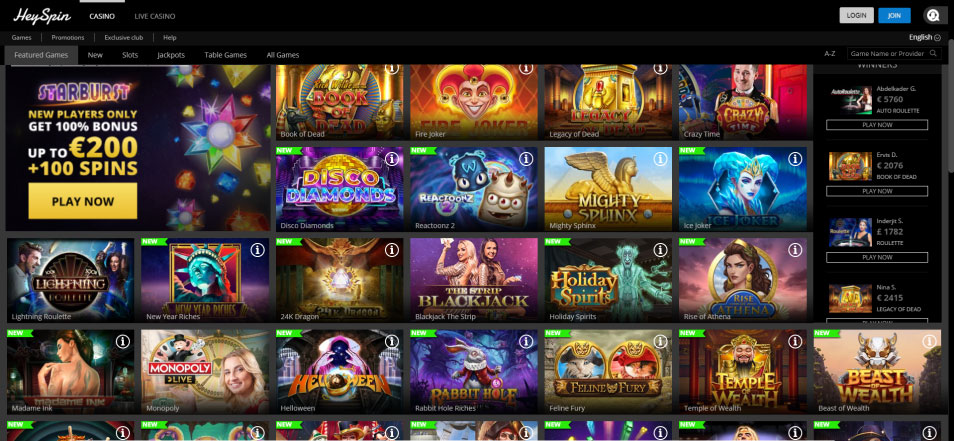Click the search magnifier icon
The image size is (954, 441).
(933, 54)
